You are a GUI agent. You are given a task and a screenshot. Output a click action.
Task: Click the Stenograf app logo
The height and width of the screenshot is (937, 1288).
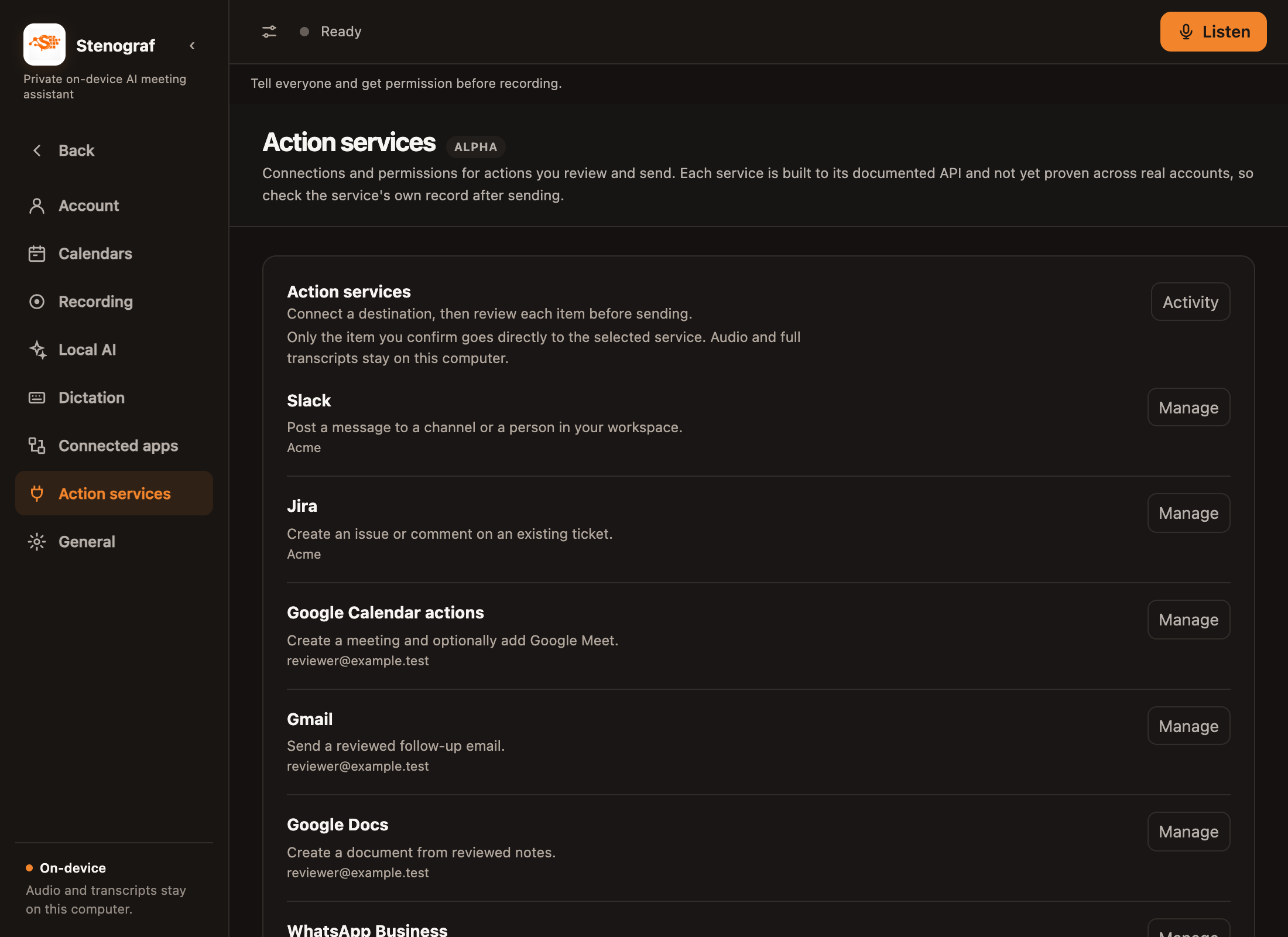tap(44, 45)
